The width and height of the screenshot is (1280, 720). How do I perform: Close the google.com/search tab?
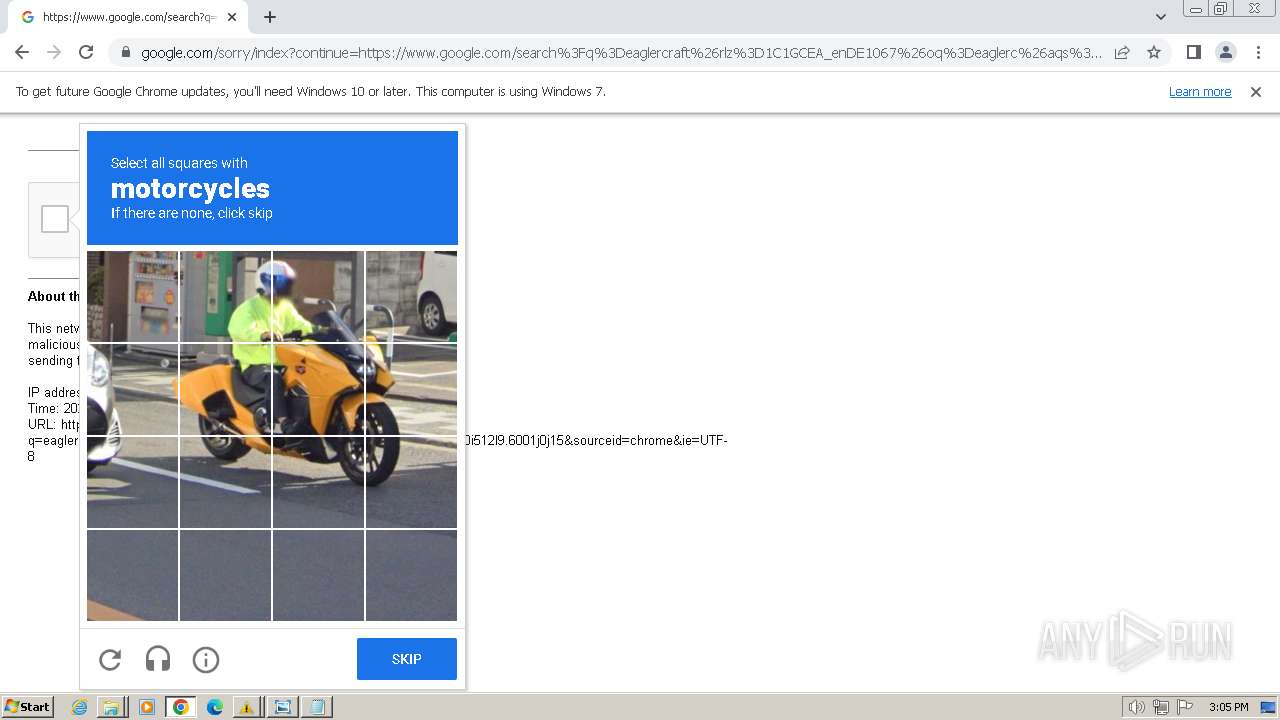click(234, 17)
